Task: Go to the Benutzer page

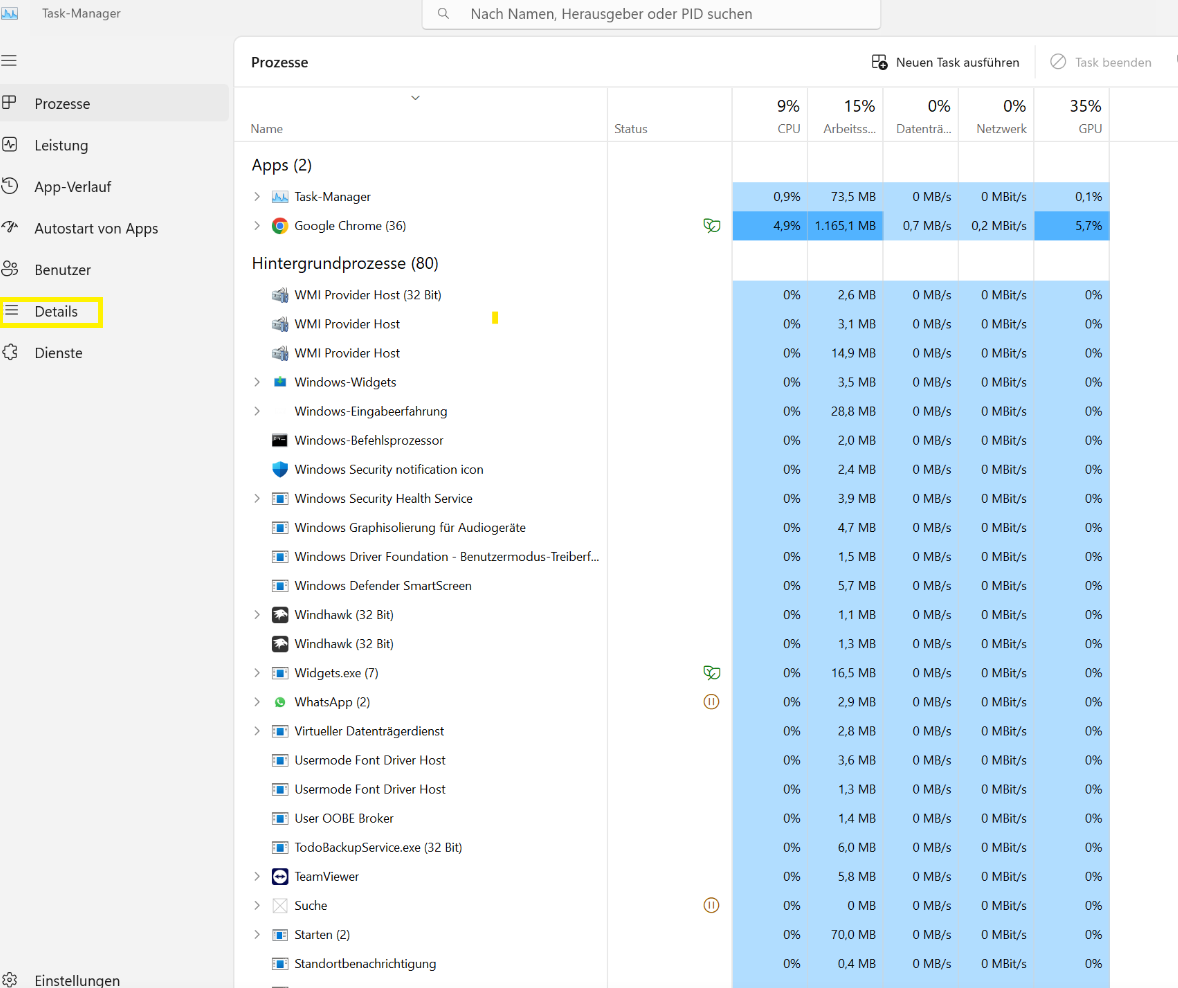Action: pos(114,270)
